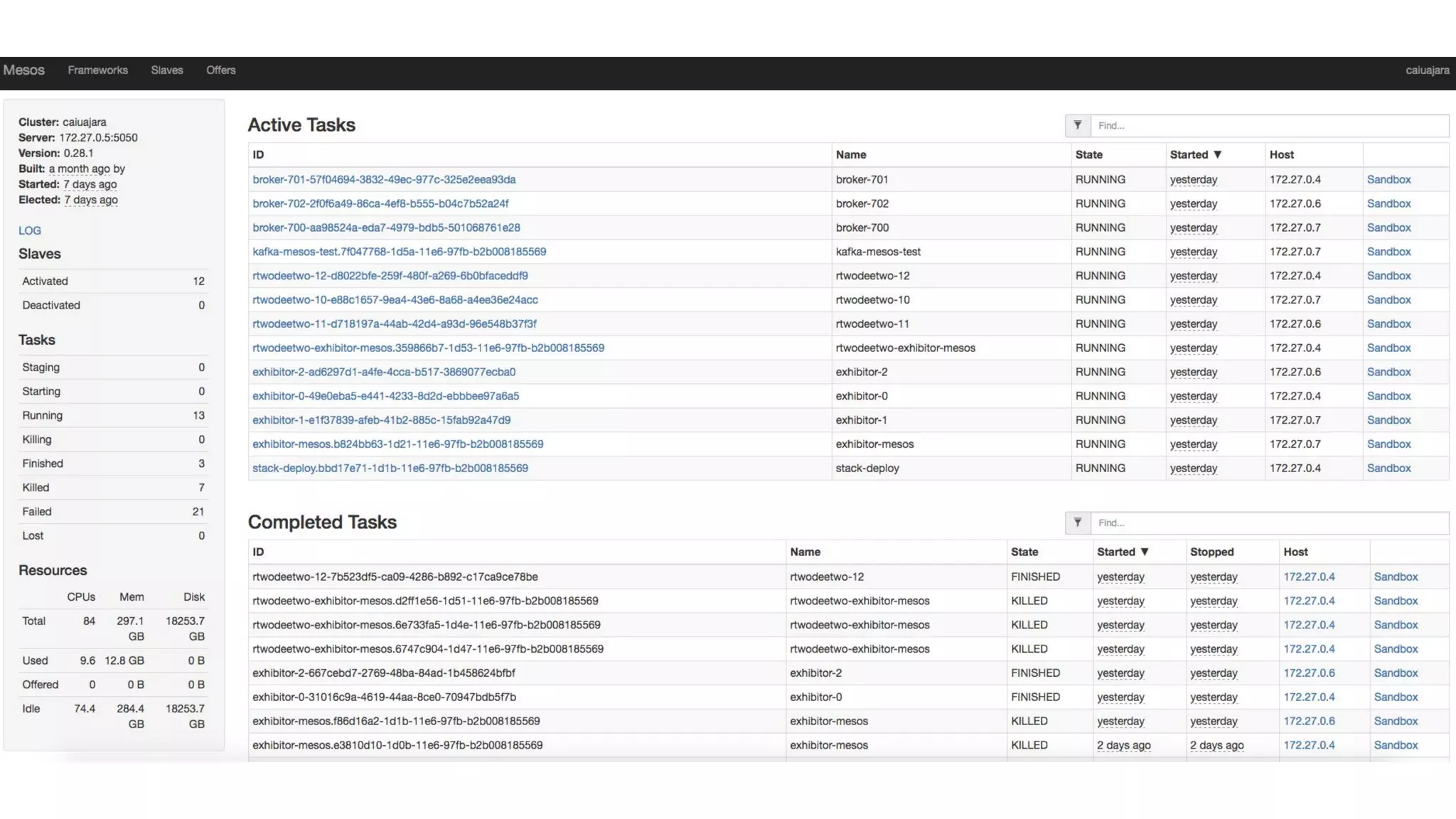Open Sandbox for kafka-mesos-test task
The width and height of the screenshot is (1456, 819).
(x=1388, y=252)
